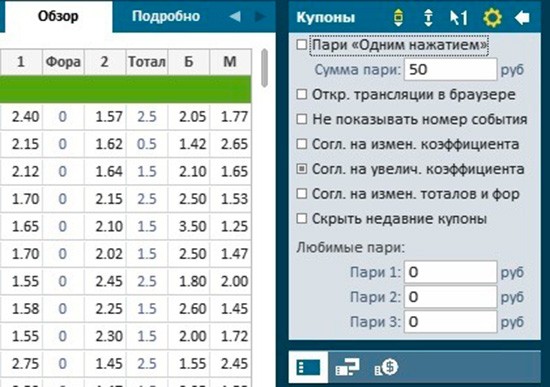550x387 pixels.
Task: Toggle Откр. трансляции в браузере checkbox
Action: pos(302,94)
